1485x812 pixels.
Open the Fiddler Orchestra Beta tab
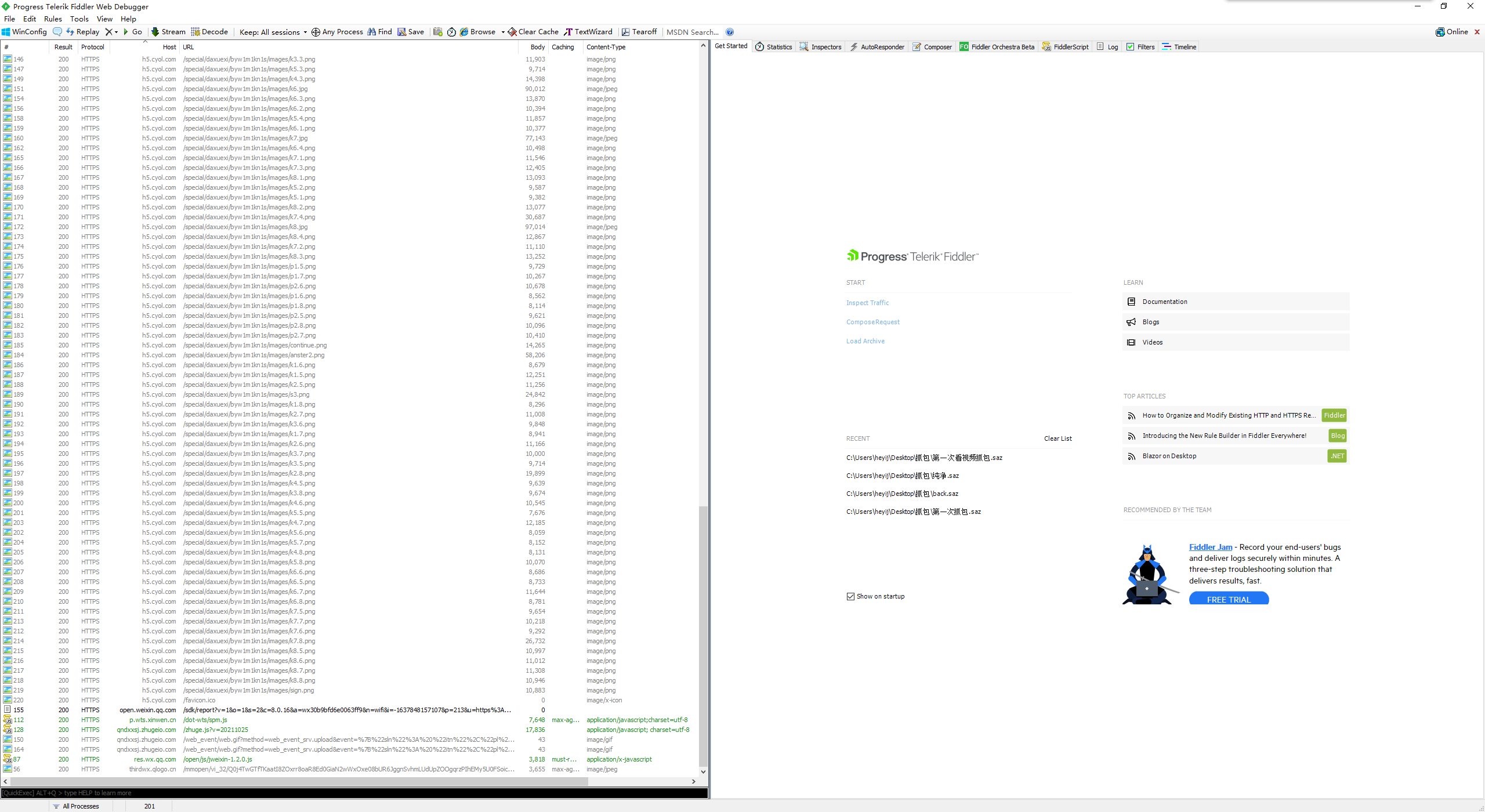pos(997,47)
